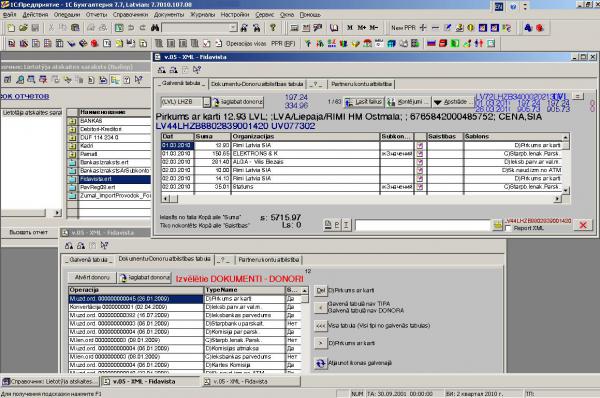
Task: Click the New document icon in toolbar
Action: pyautogui.click(x=11, y=28)
